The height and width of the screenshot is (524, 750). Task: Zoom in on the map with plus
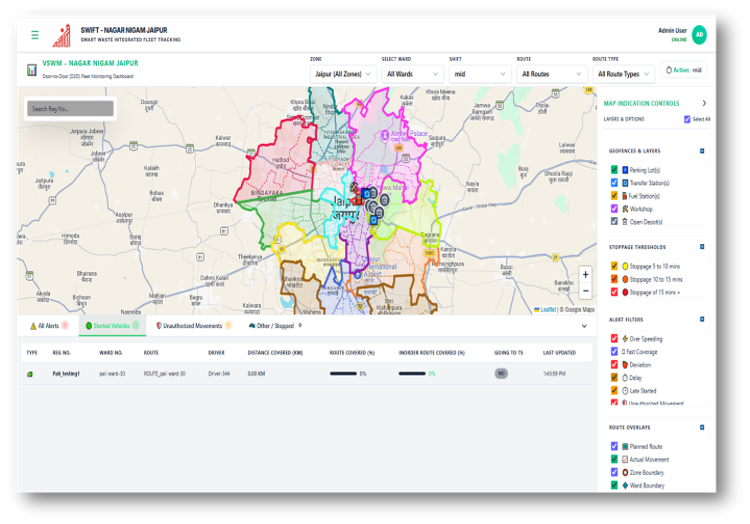pyautogui.click(x=585, y=274)
